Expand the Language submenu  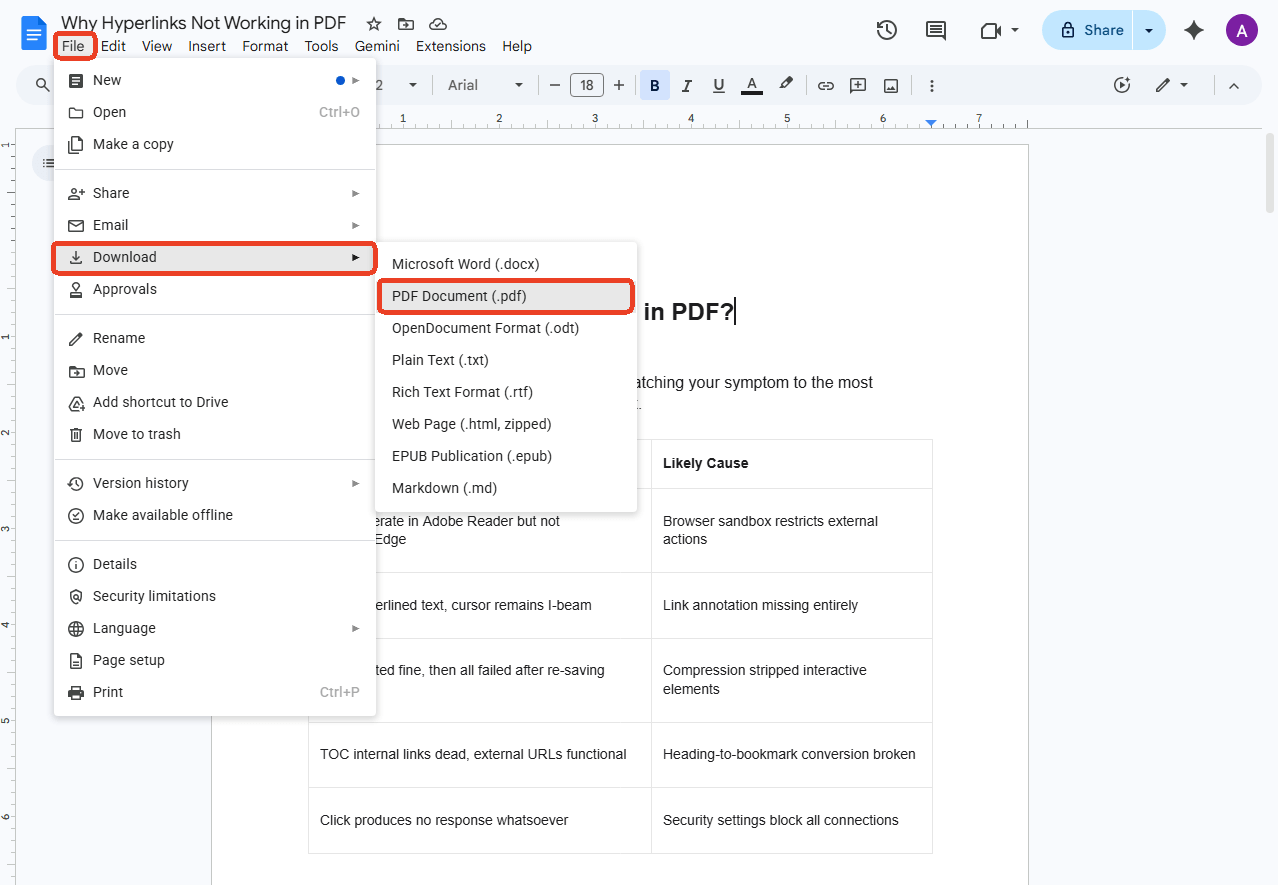tap(215, 628)
